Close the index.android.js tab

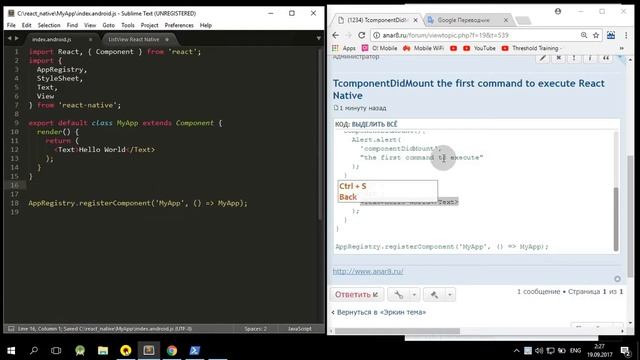pyautogui.click(x=91, y=40)
